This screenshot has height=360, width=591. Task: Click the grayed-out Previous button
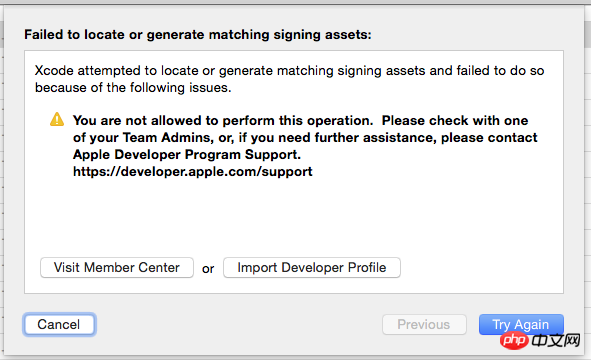point(424,324)
